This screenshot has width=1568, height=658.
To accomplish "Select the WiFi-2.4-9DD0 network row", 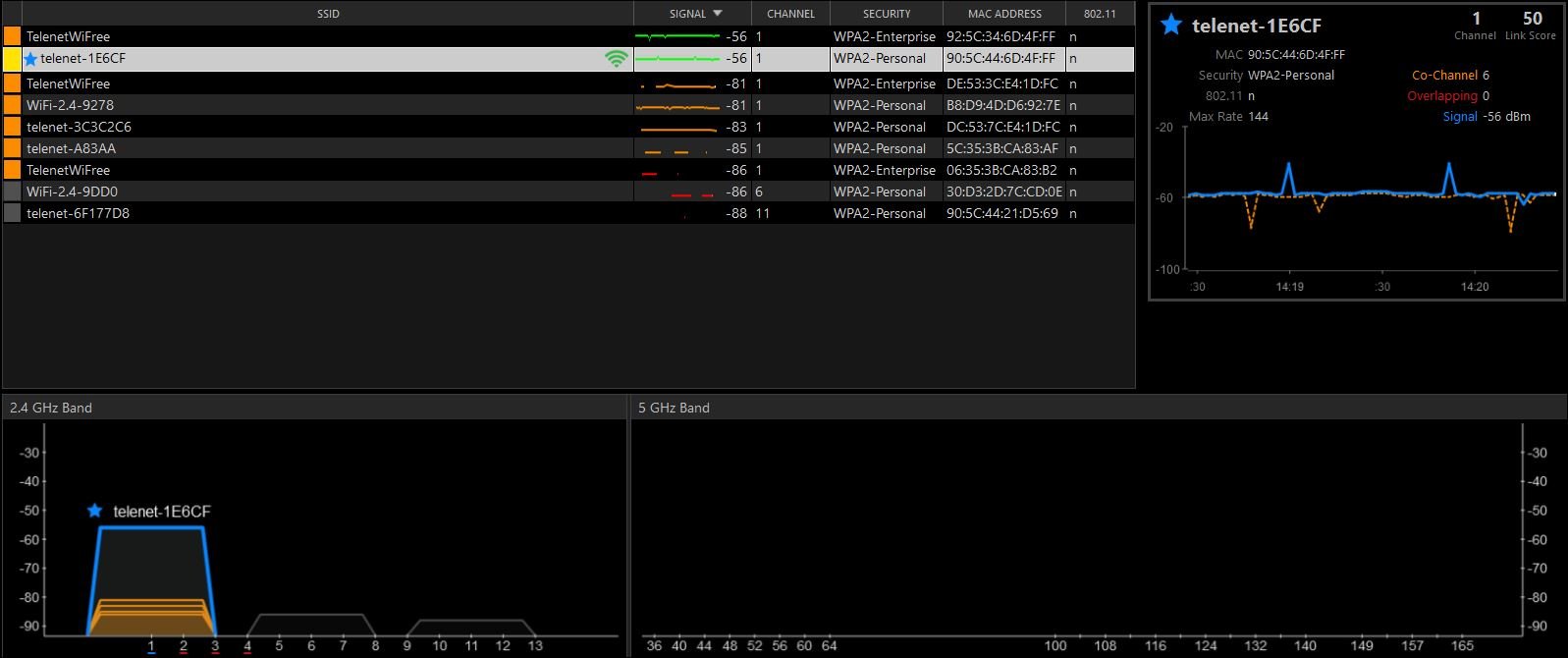I will pyautogui.click(x=568, y=192).
